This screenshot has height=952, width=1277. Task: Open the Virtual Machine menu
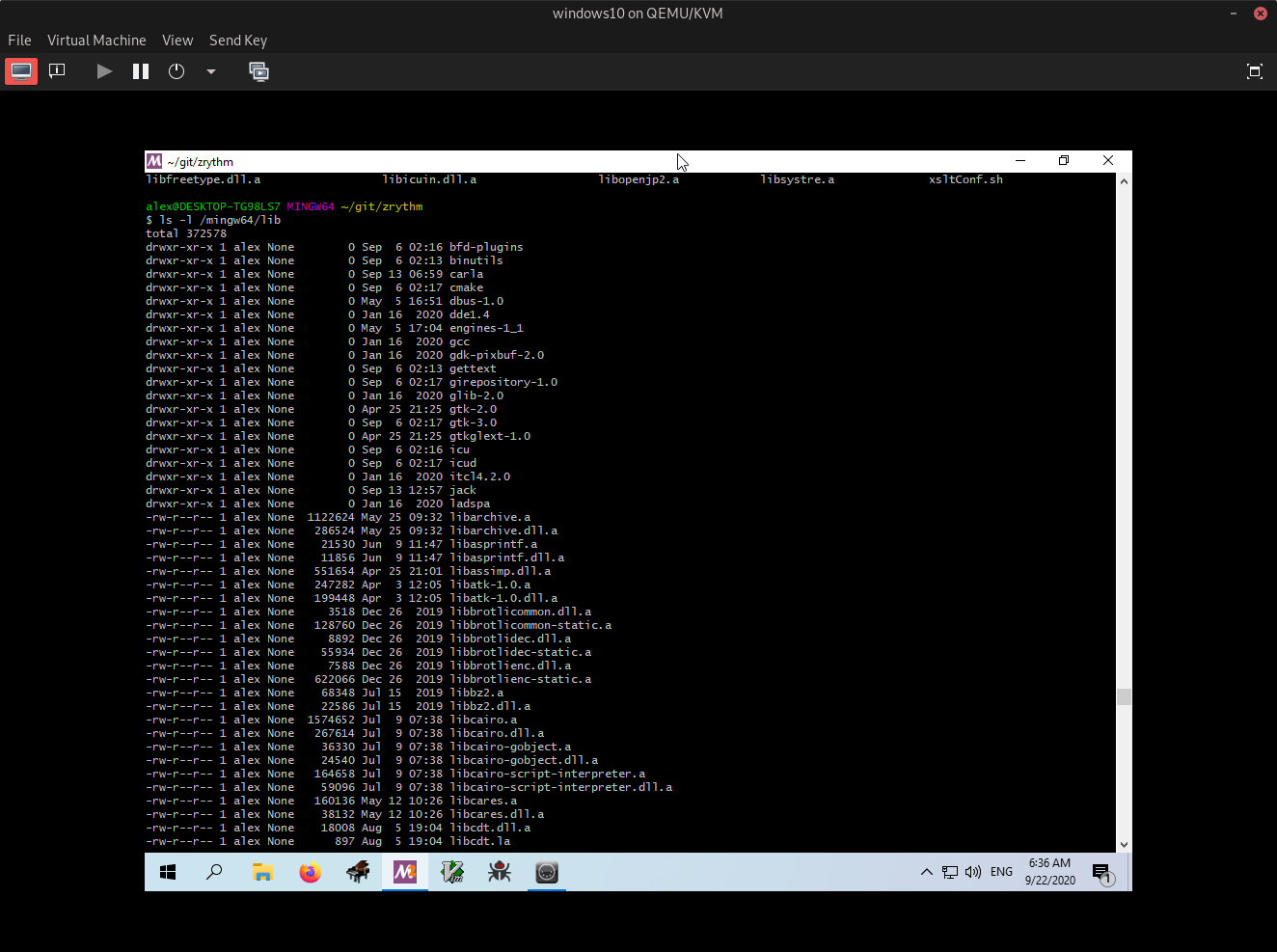[x=96, y=41]
